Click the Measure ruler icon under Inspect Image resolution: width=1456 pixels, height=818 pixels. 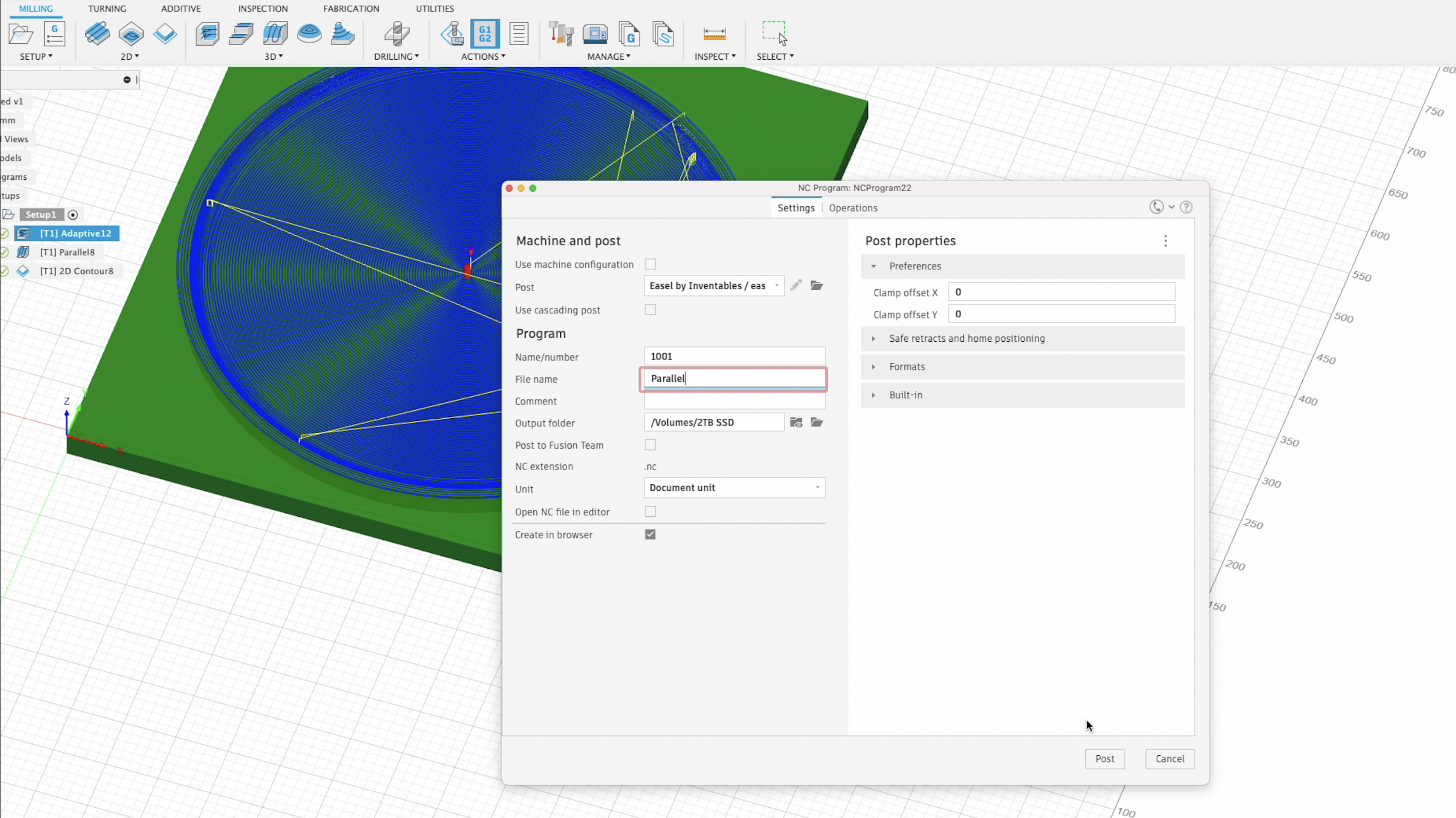[714, 34]
